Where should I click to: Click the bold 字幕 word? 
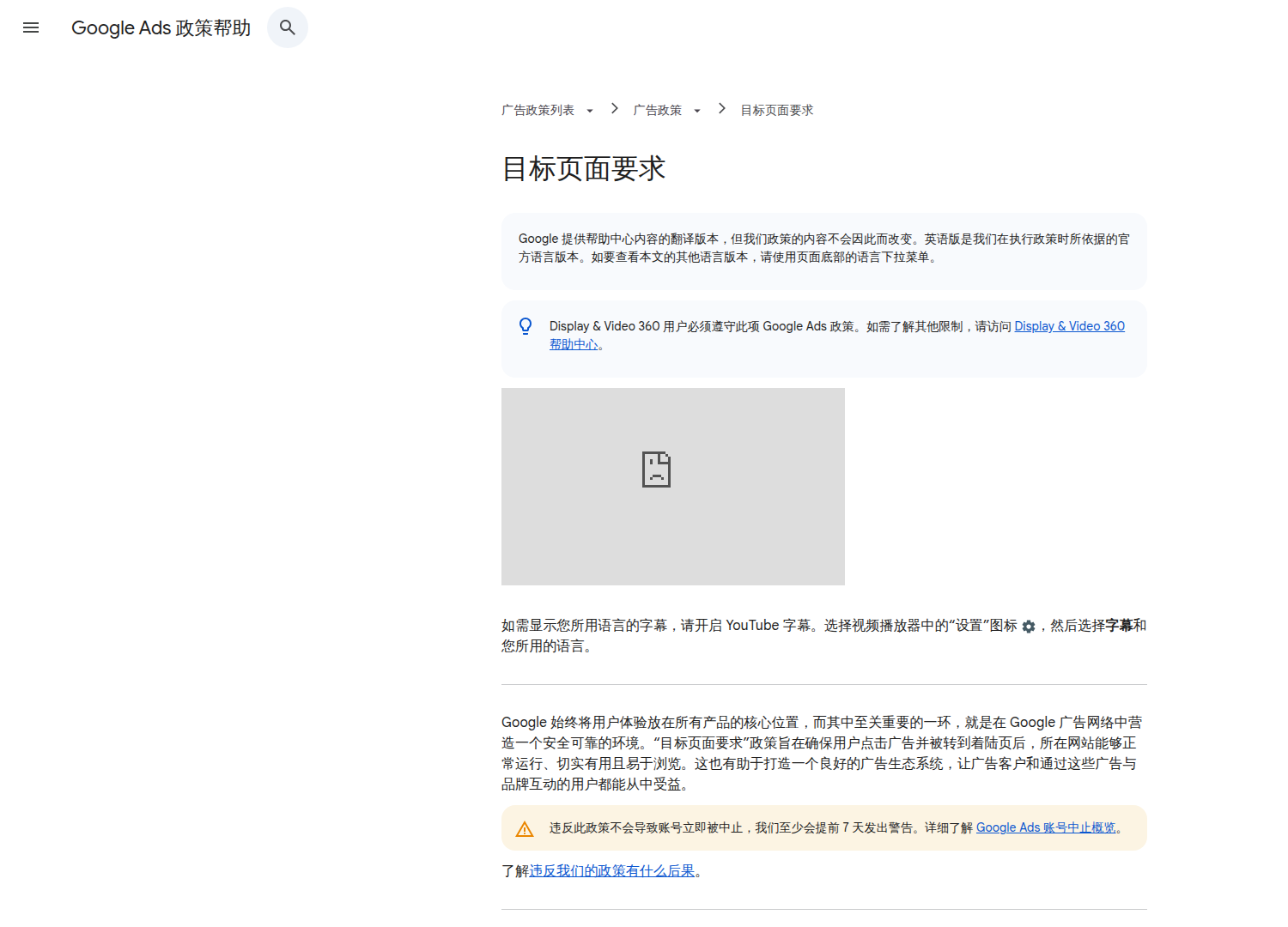click(1119, 625)
